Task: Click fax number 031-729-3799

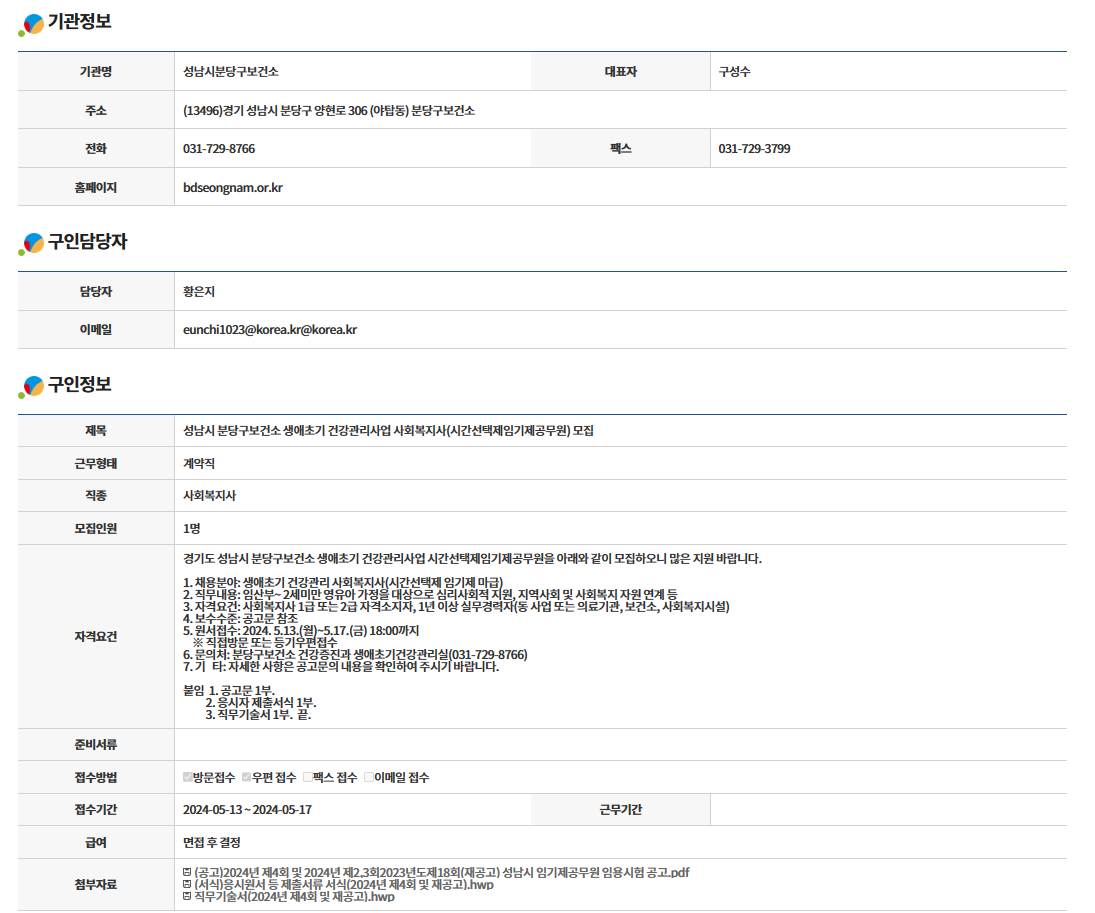Action: coord(754,149)
